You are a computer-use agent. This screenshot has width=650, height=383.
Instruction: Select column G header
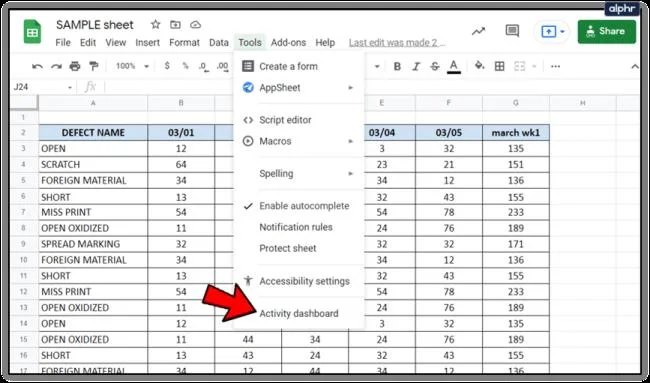tap(516, 103)
